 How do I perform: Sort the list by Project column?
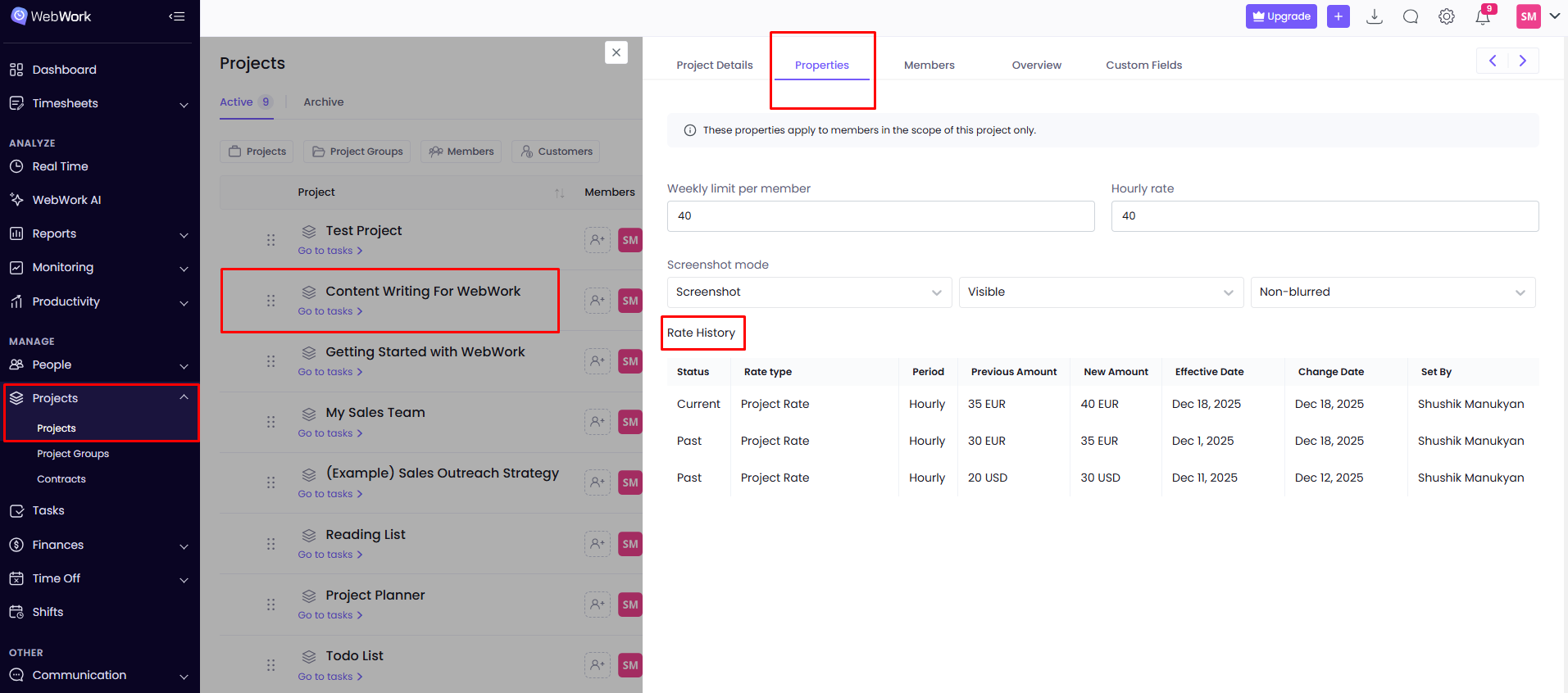pos(559,192)
